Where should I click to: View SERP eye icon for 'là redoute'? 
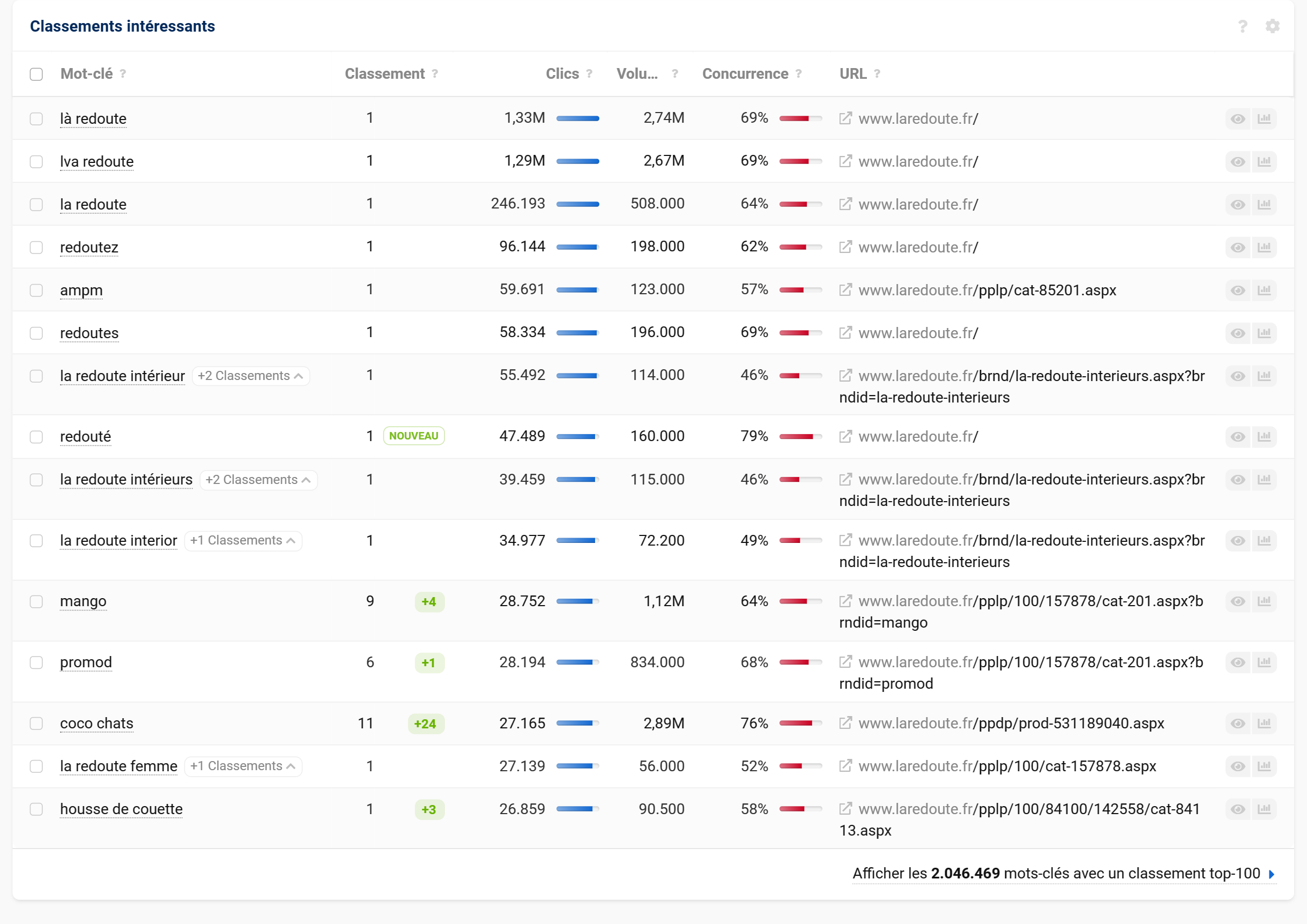[x=1238, y=119]
